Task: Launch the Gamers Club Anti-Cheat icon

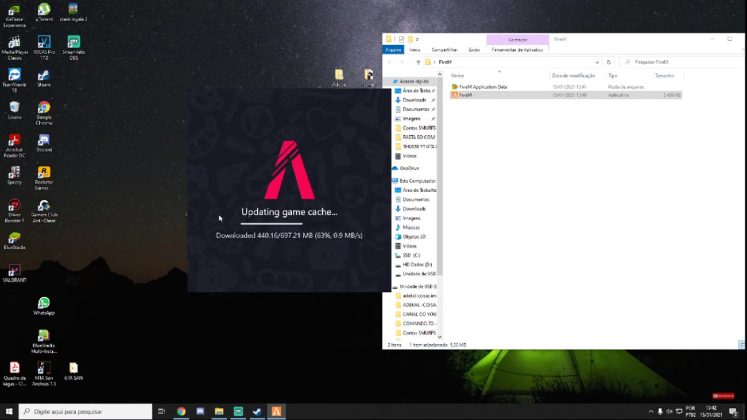Action: (44, 210)
